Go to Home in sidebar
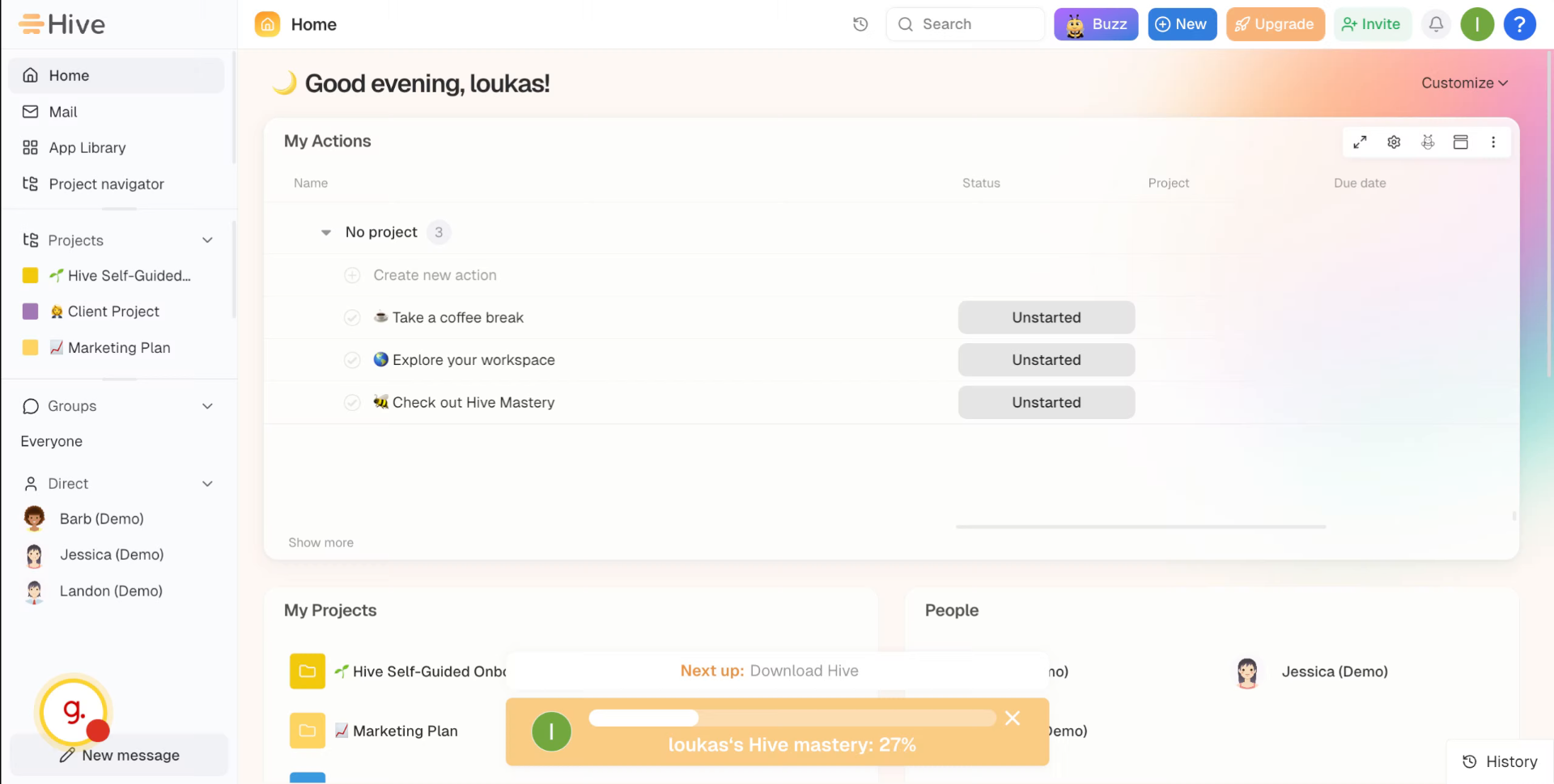This screenshot has height=784, width=1554. (117, 75)
